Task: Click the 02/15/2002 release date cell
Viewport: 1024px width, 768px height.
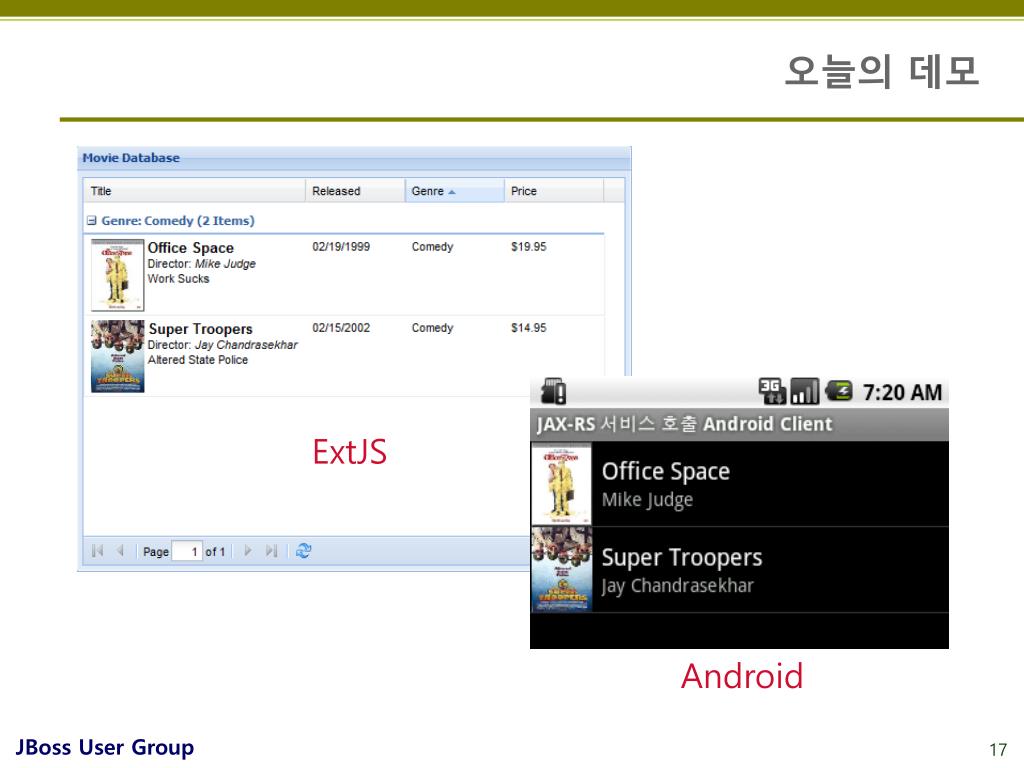Action: click(341, 328)
